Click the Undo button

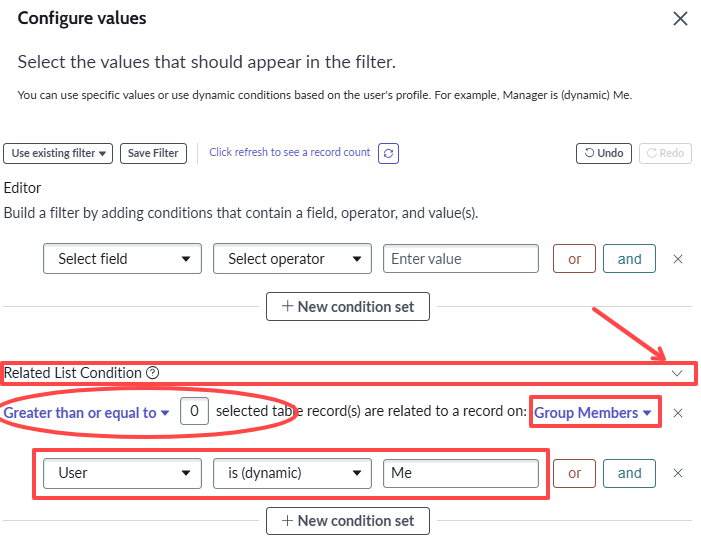(604, 153)
